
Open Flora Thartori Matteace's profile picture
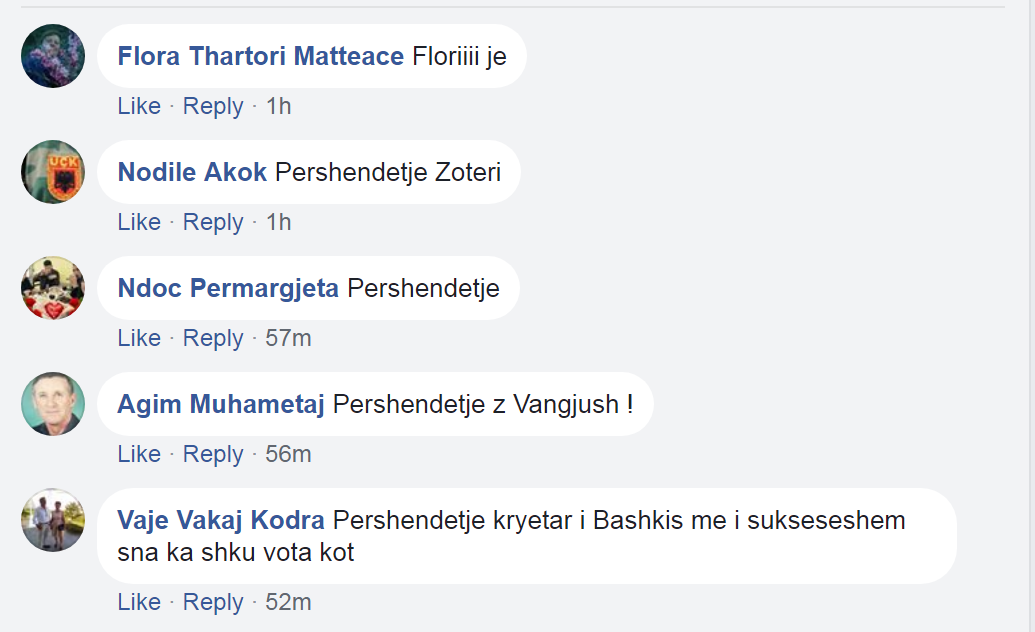click(x=53, y=56)
